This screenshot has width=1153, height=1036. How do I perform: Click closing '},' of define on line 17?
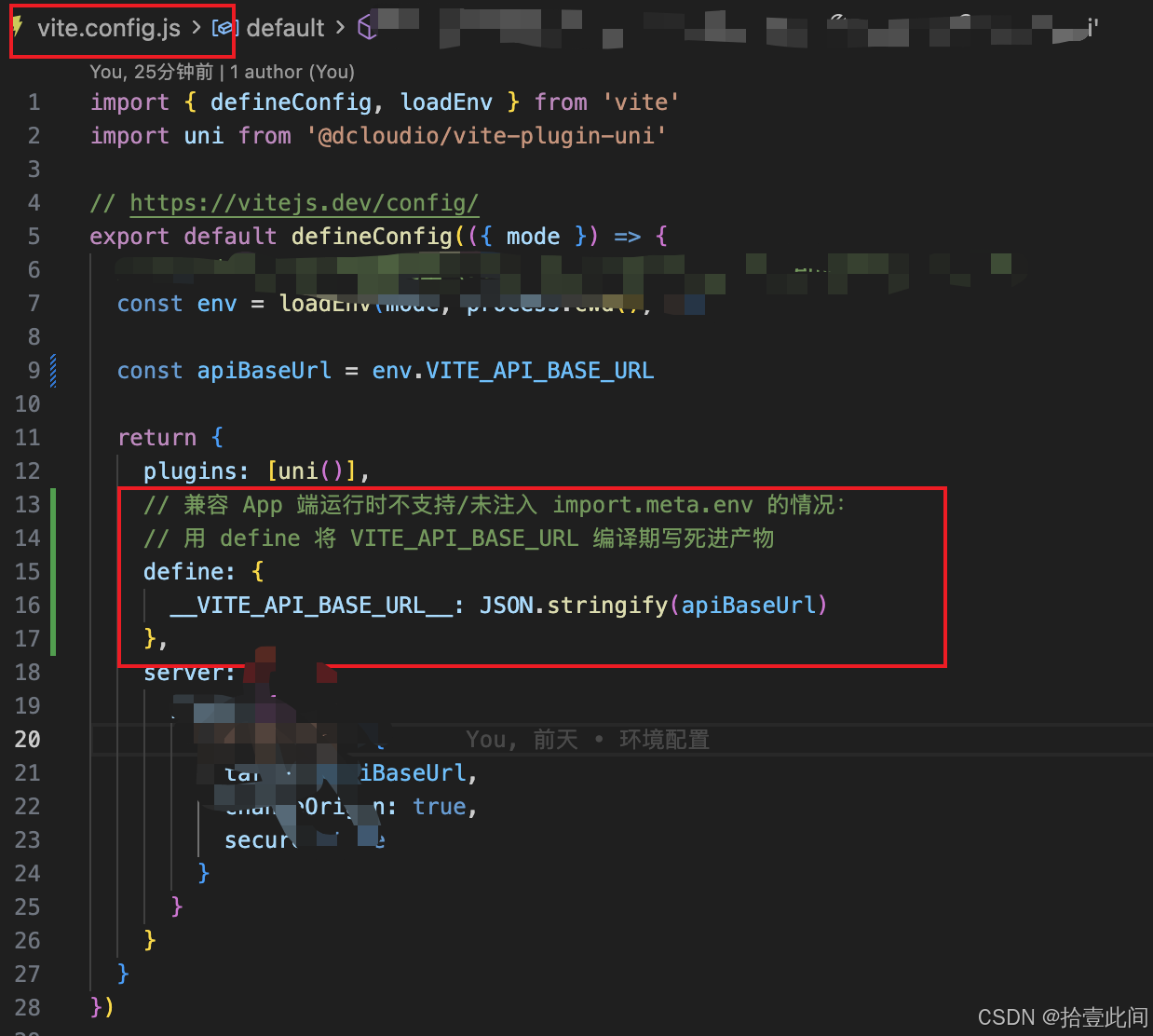click(156, 639)
